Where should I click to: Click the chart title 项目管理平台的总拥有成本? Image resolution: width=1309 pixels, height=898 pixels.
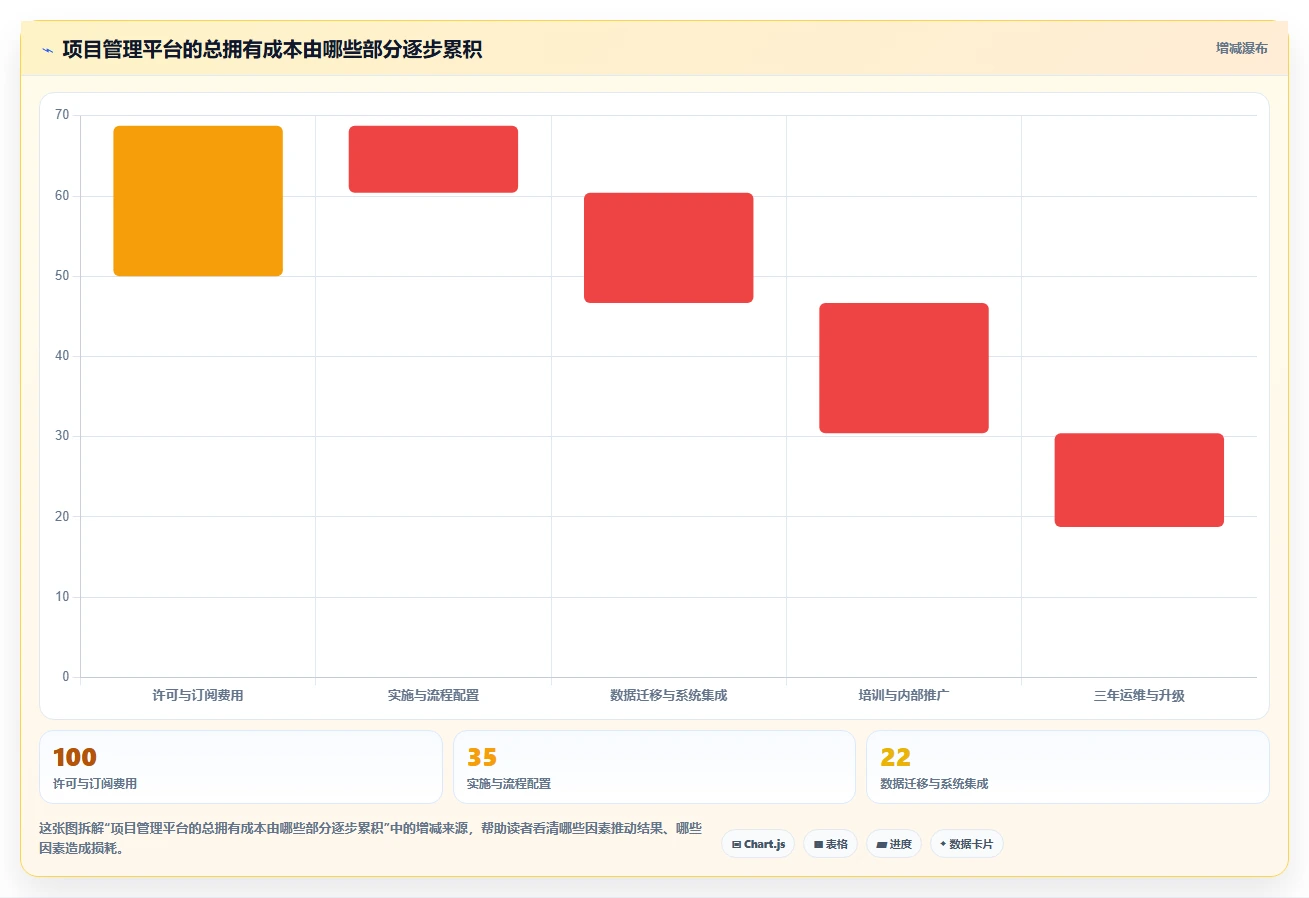tap(272, 49)
